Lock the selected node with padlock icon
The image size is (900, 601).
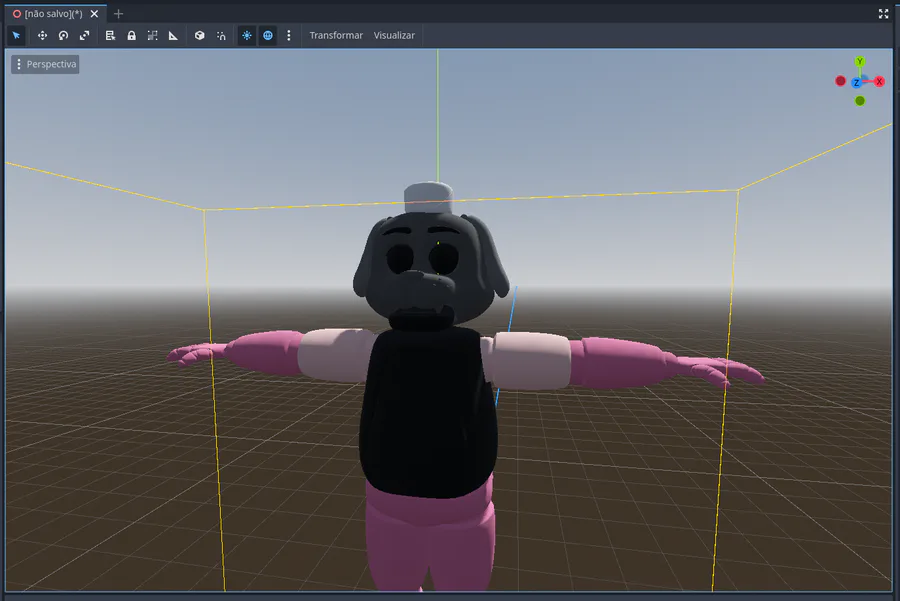tap(131, 36)
